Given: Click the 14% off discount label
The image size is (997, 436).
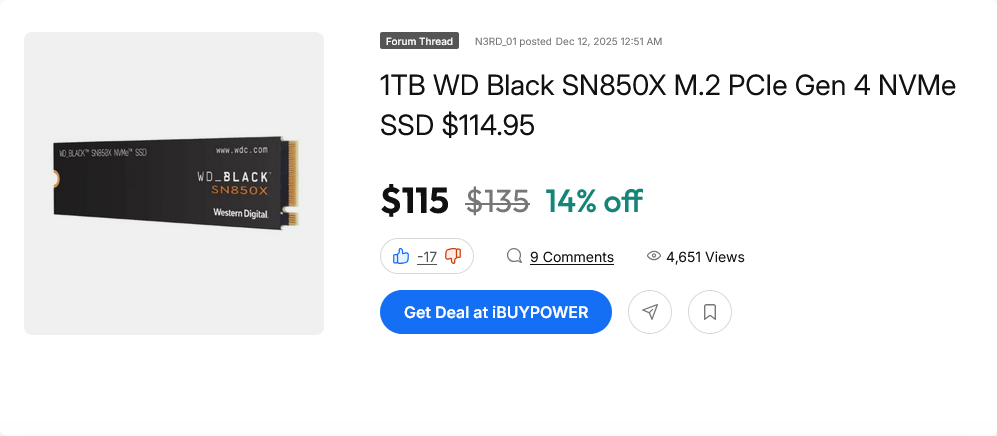Looking at the screenshot, I should tap(593, 201).
